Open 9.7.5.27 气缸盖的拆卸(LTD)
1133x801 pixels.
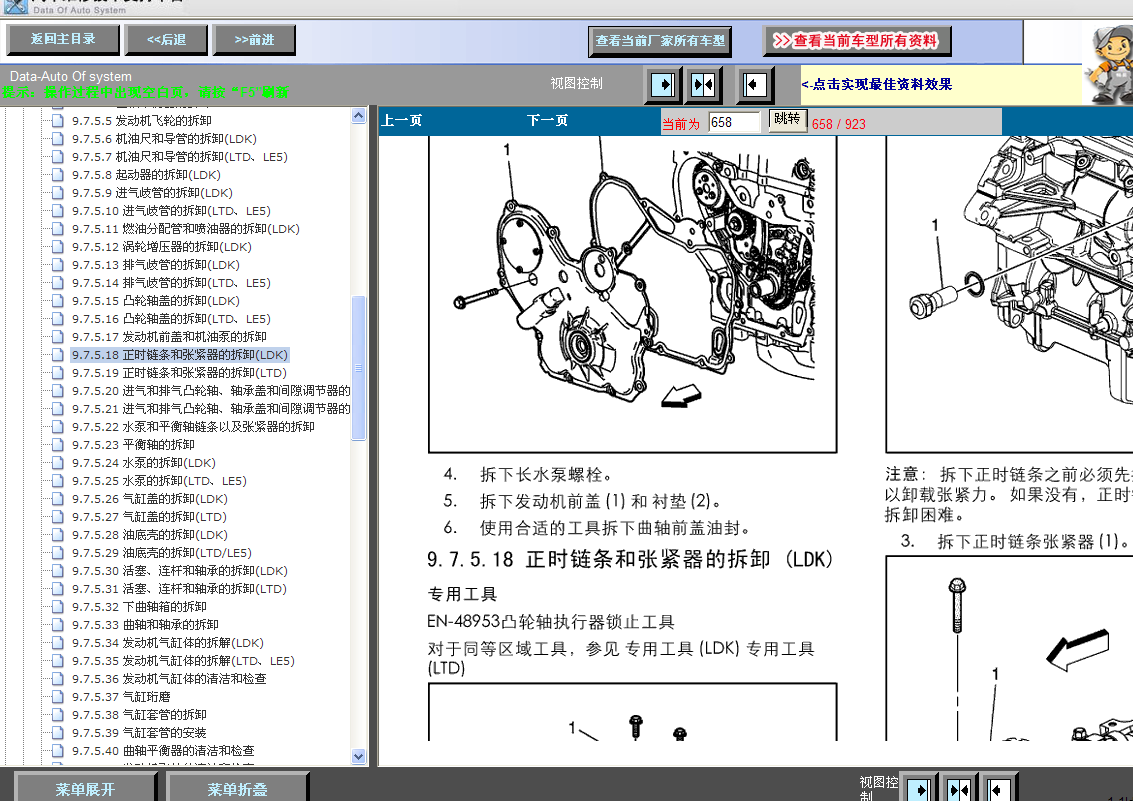(149, 517)
